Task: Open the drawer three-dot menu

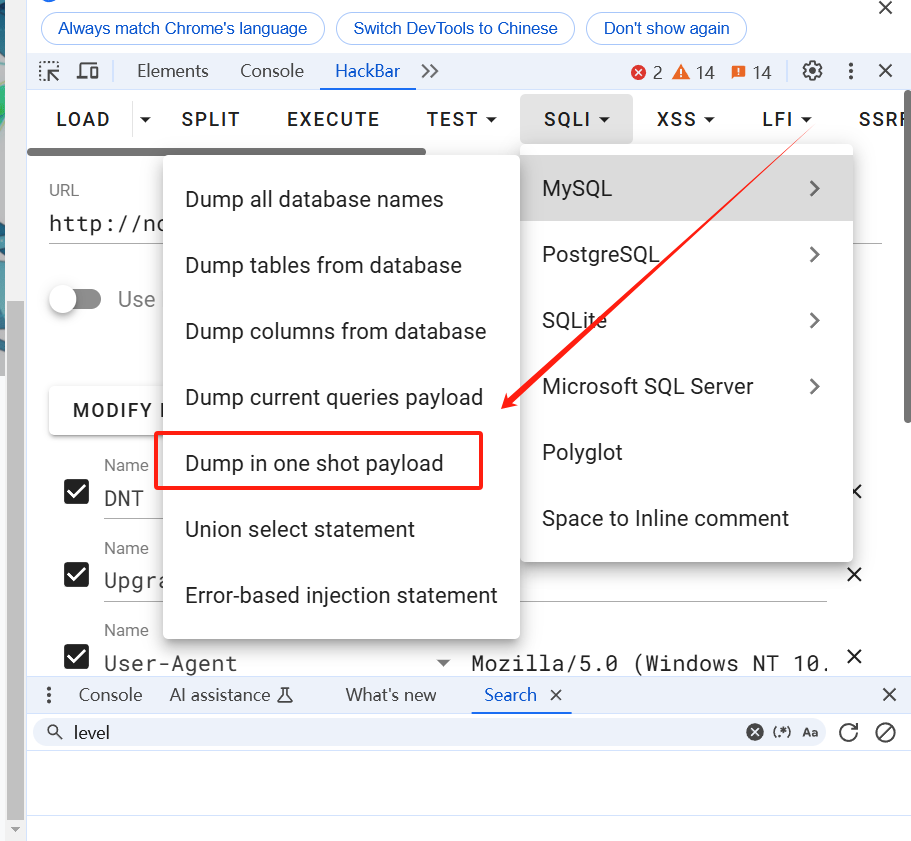Action: (x=49, y=695)
